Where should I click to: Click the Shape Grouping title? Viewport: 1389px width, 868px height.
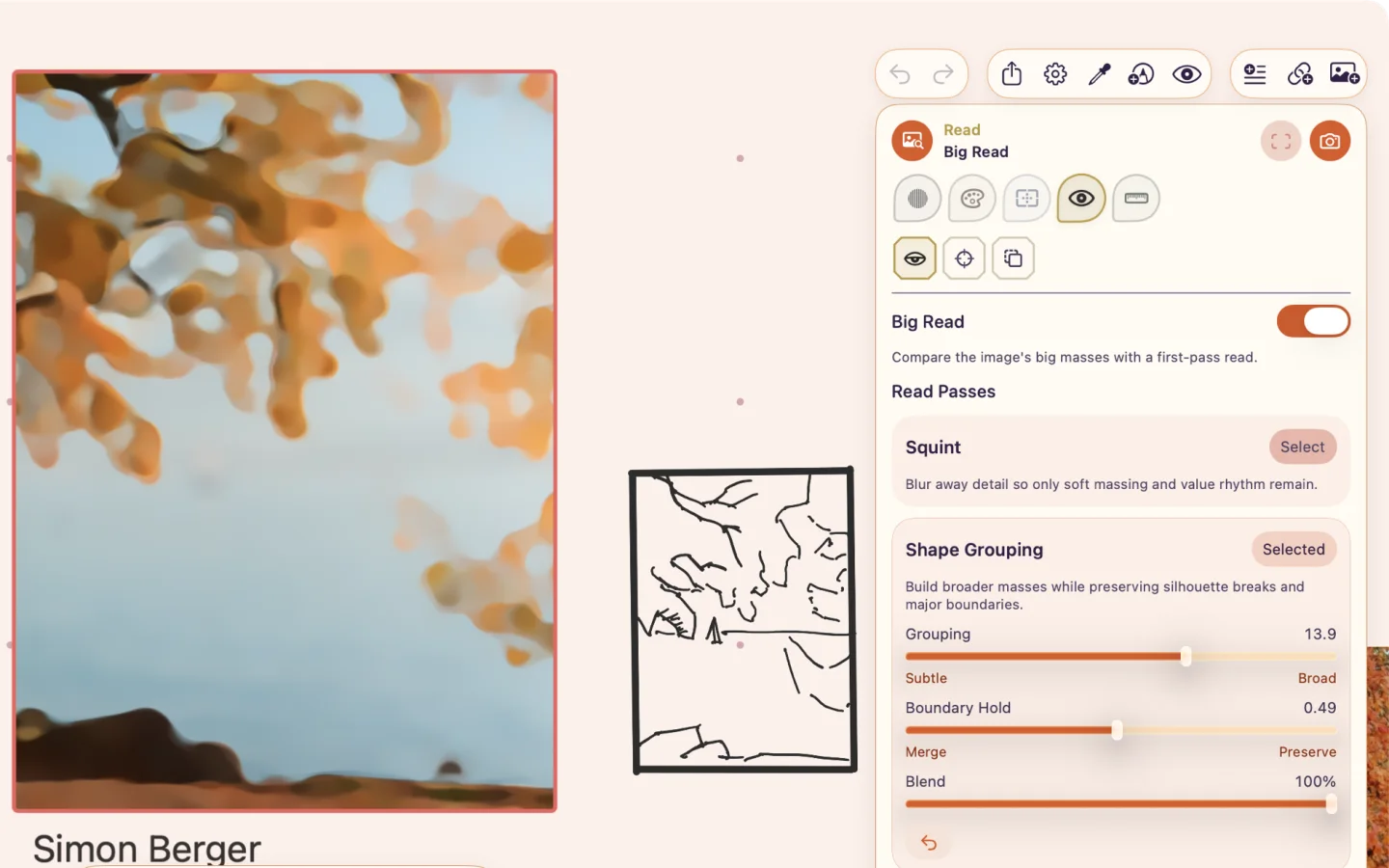pos(974,550)
